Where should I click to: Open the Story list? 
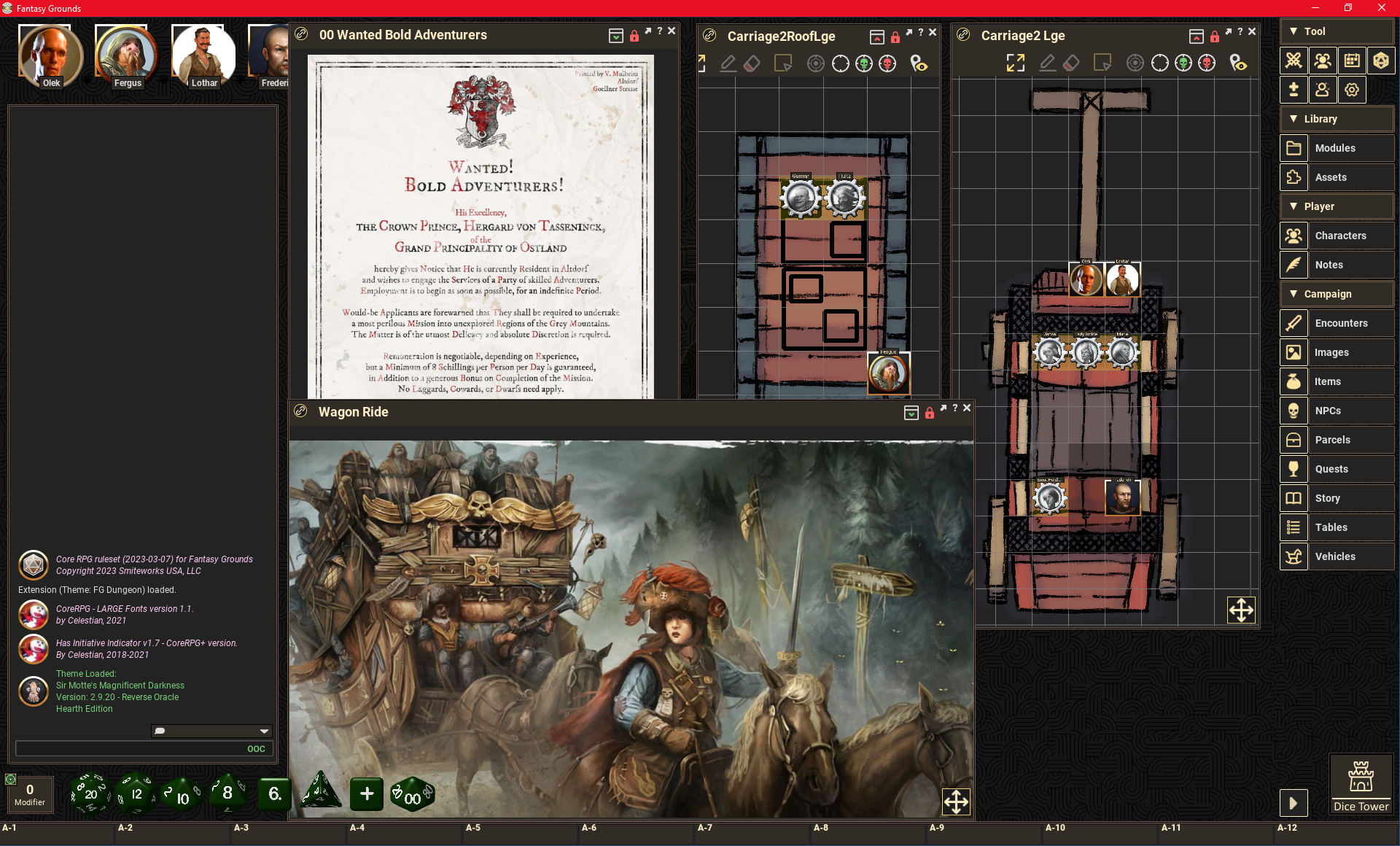click(x=1337, y=498)
